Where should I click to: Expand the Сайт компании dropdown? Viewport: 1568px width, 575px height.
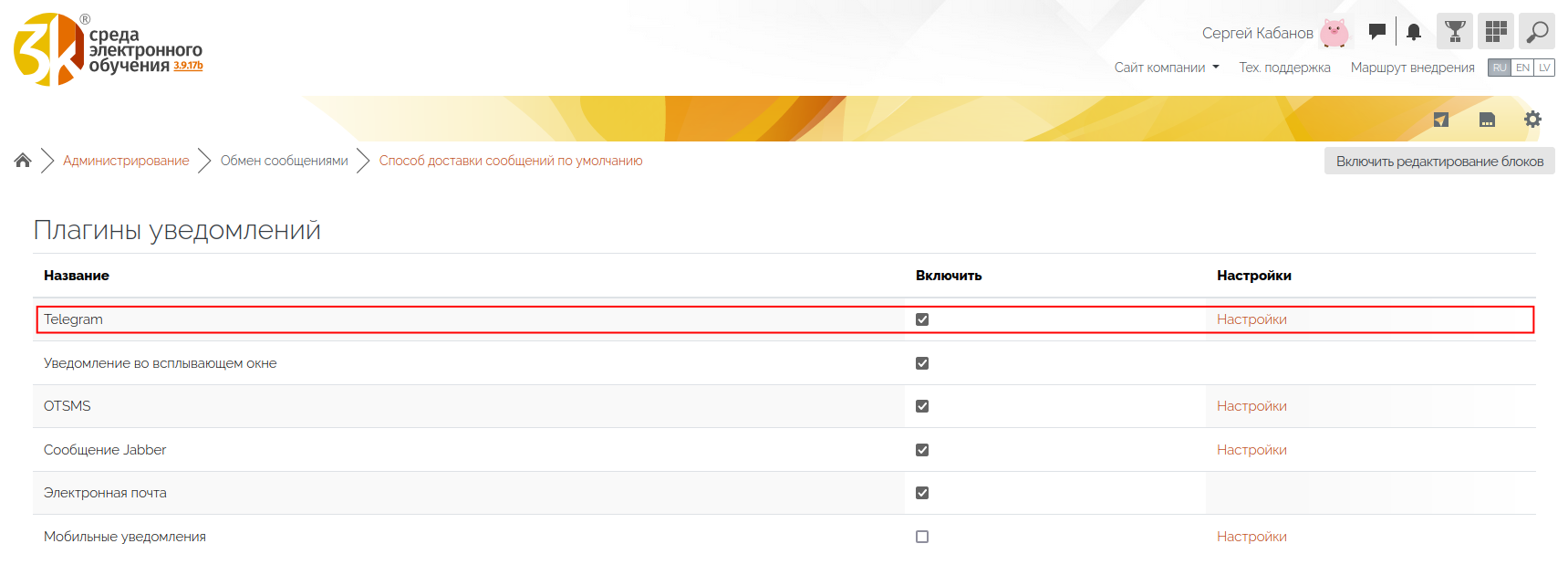click(1166, 68)
